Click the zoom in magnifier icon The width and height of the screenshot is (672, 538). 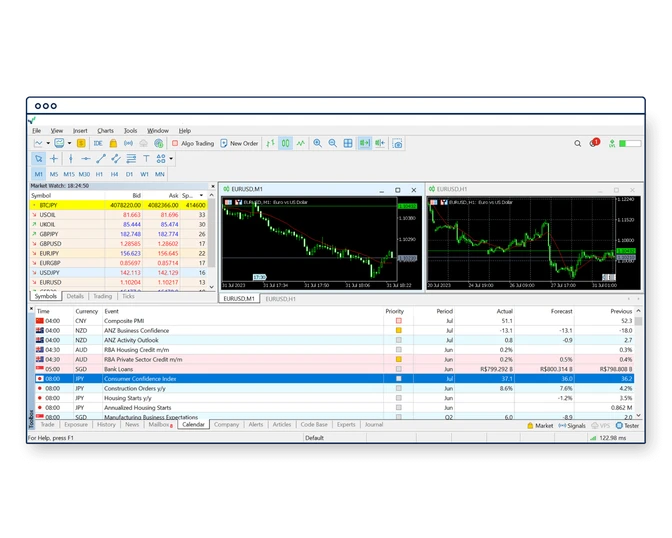pyautogui.click(x=318, y=144)
